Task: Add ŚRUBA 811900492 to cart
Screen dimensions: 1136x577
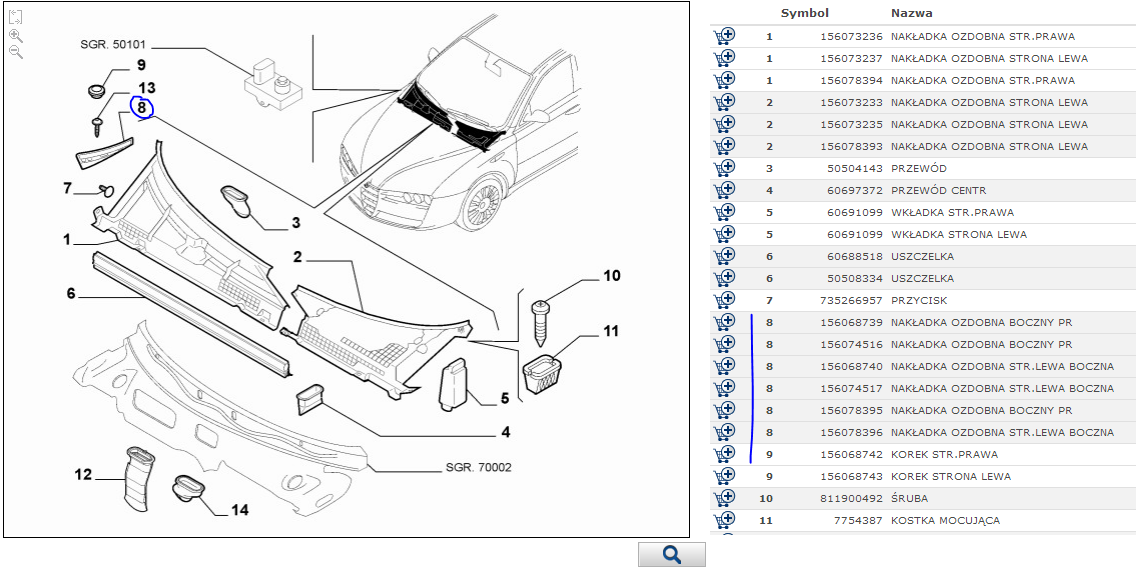Action: click(724, 499)
